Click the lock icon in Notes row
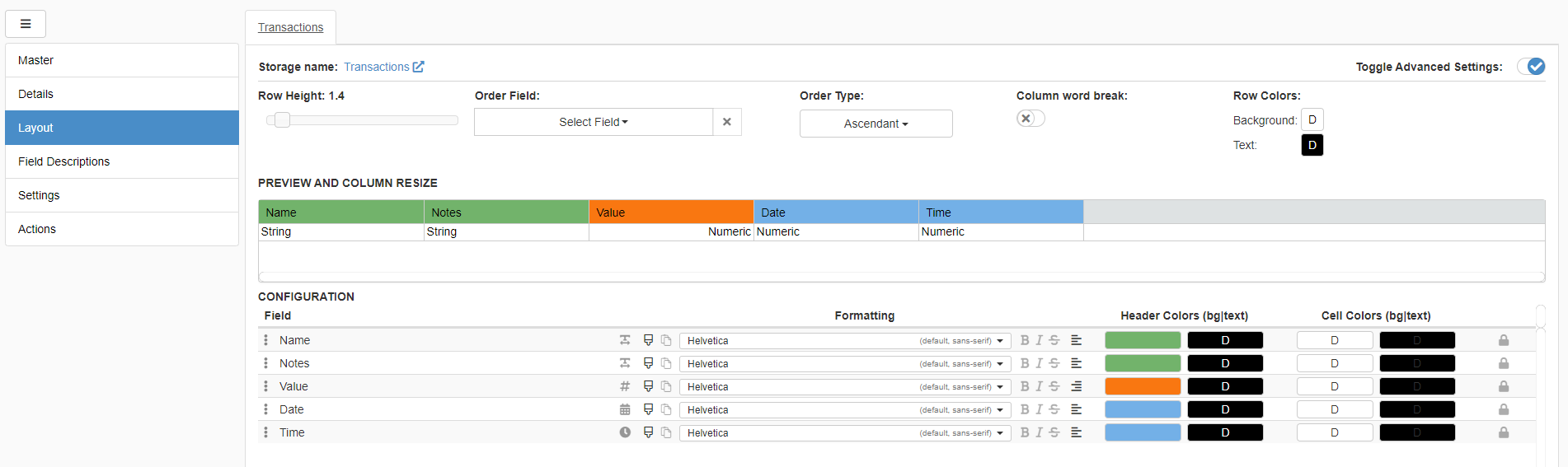 pos(1504,363)
